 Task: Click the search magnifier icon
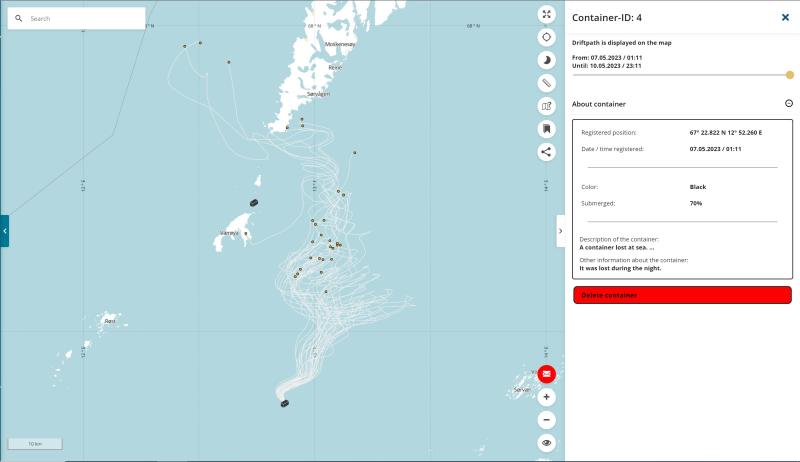[x=19, y=18]
